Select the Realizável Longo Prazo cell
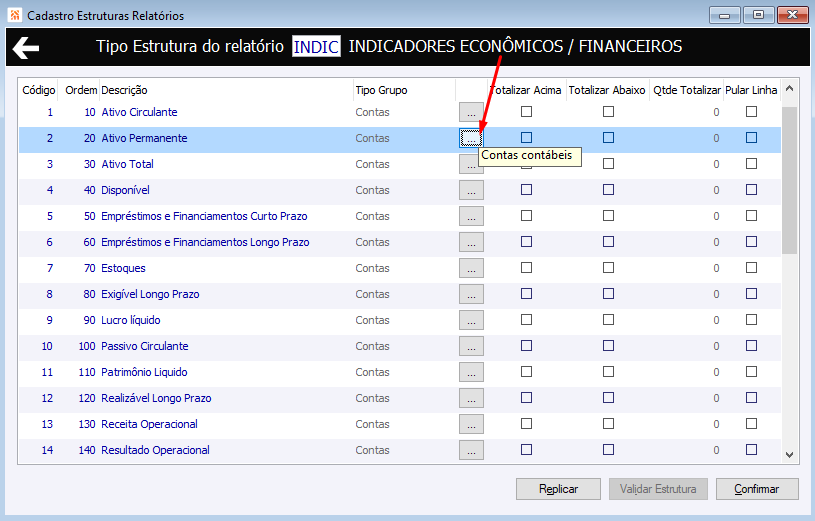The height and width of the screenshot is (521, 815). click(156, 398)
